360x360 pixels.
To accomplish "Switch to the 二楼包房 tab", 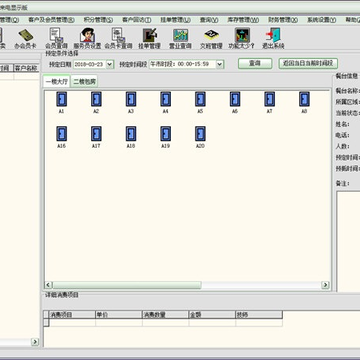I will click(84, 82).
